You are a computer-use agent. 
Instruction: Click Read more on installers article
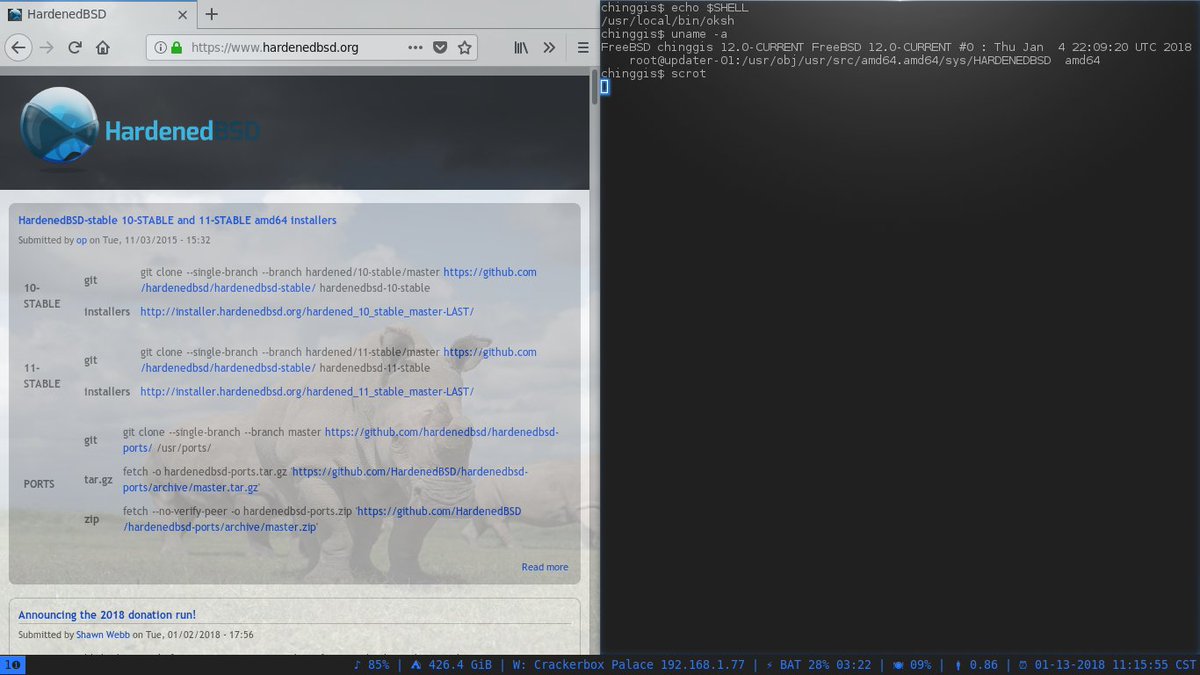(544, 567)
